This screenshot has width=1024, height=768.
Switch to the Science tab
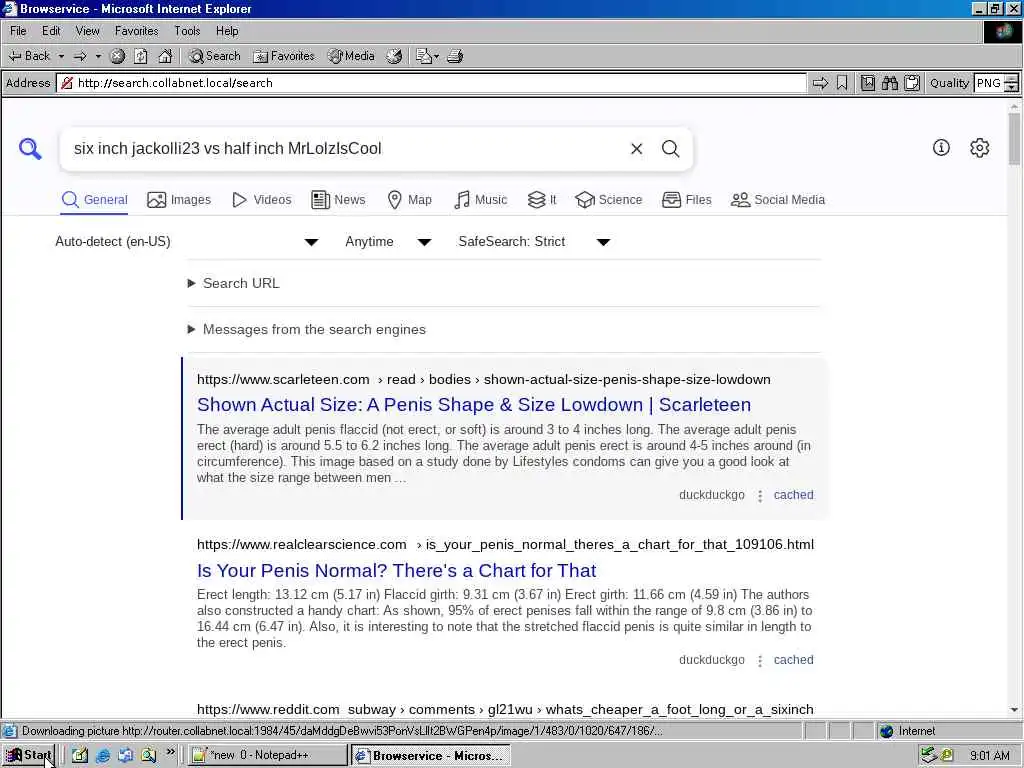[x=609, y=200]
